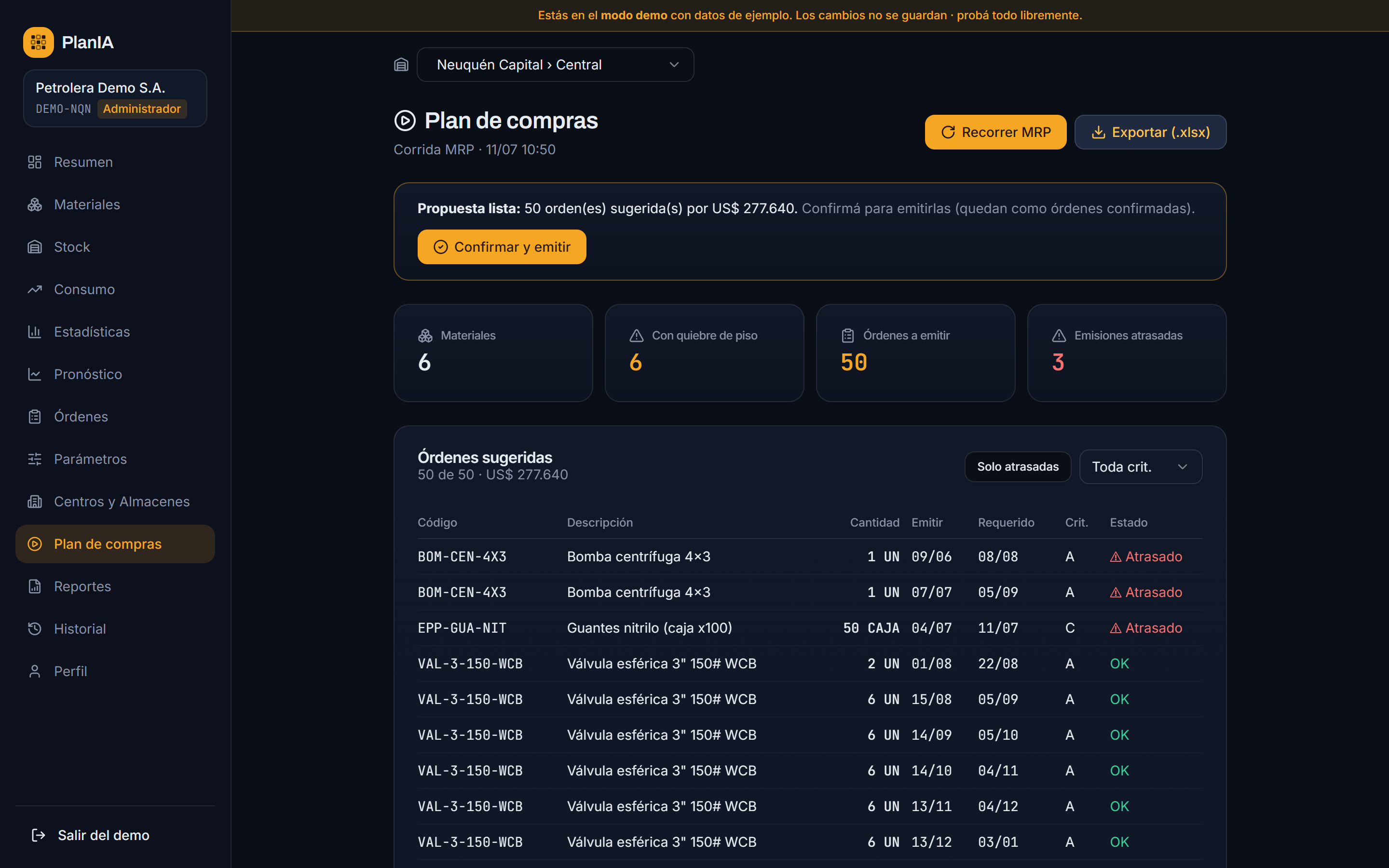Click the Resumen dashboard icon

coord(34,162)
